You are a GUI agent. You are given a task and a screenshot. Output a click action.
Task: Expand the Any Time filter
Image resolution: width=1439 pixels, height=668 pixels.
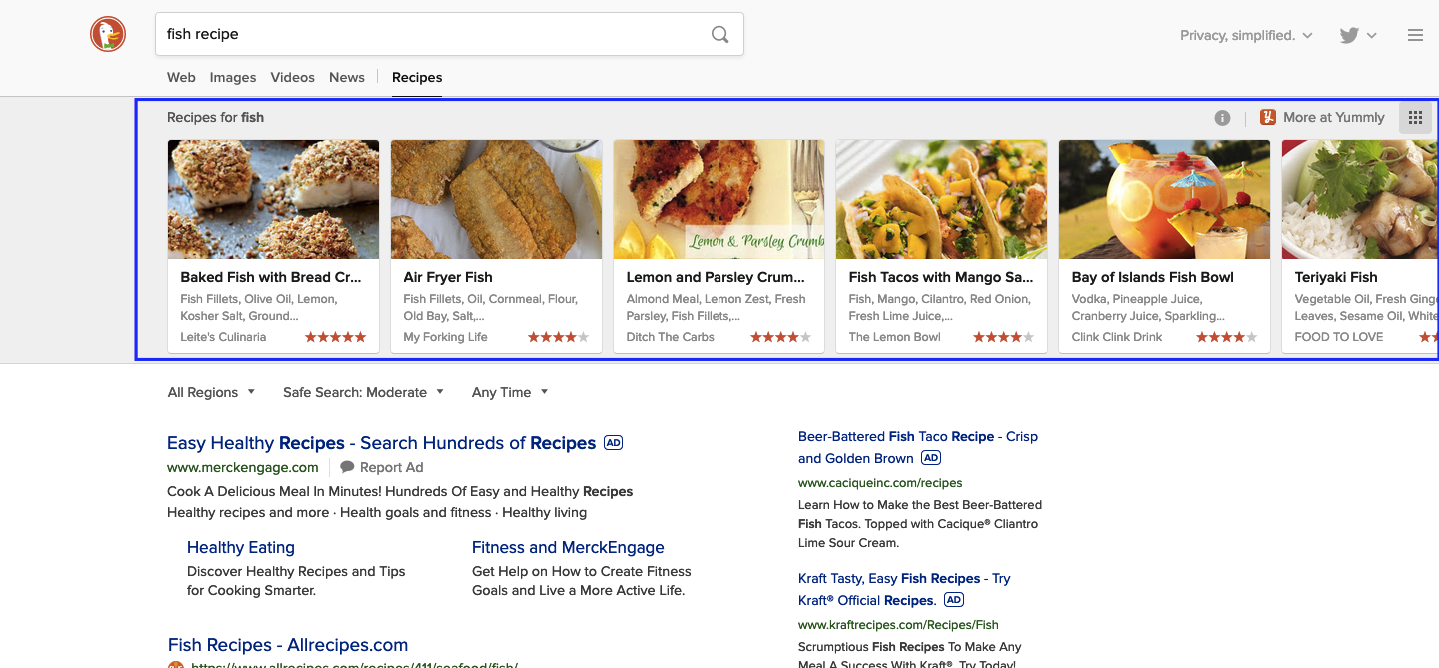(x=509, y=392)
